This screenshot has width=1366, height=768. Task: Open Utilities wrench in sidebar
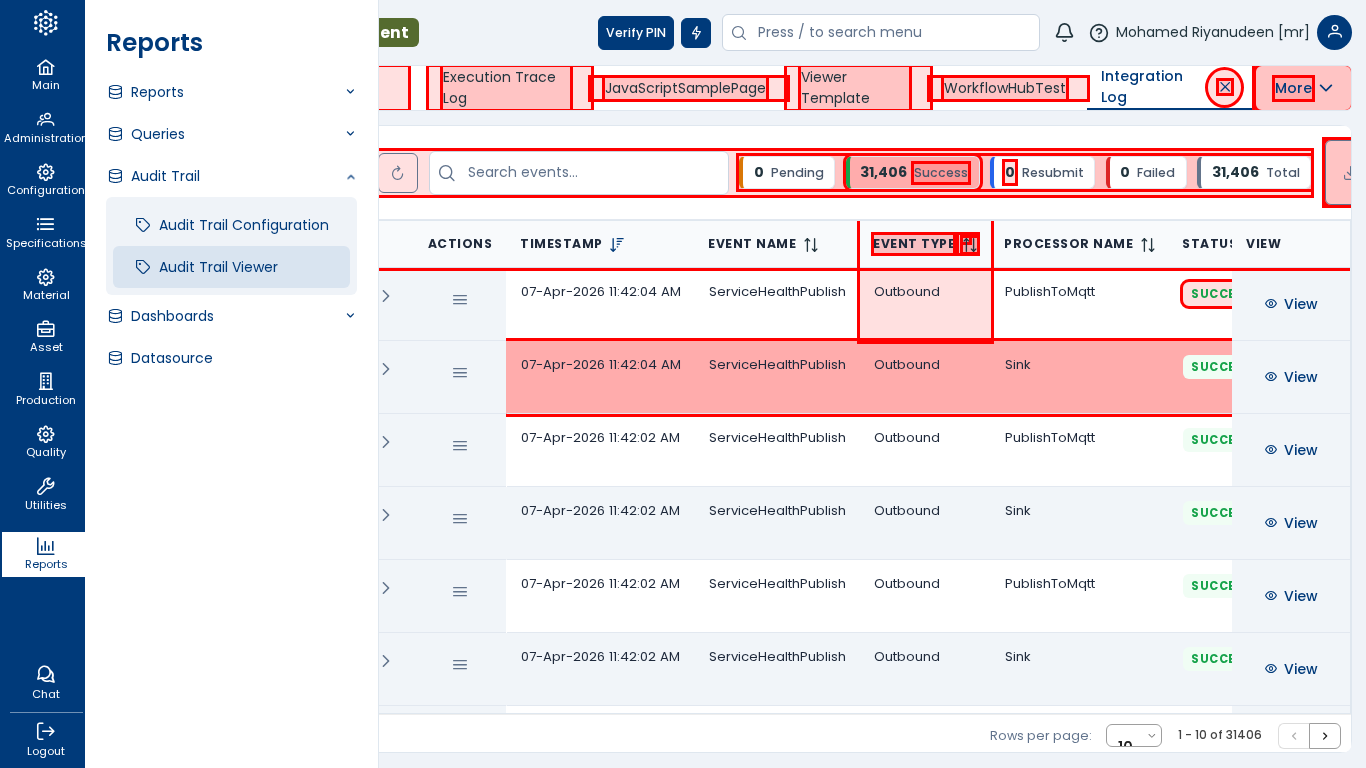point(45,493)
